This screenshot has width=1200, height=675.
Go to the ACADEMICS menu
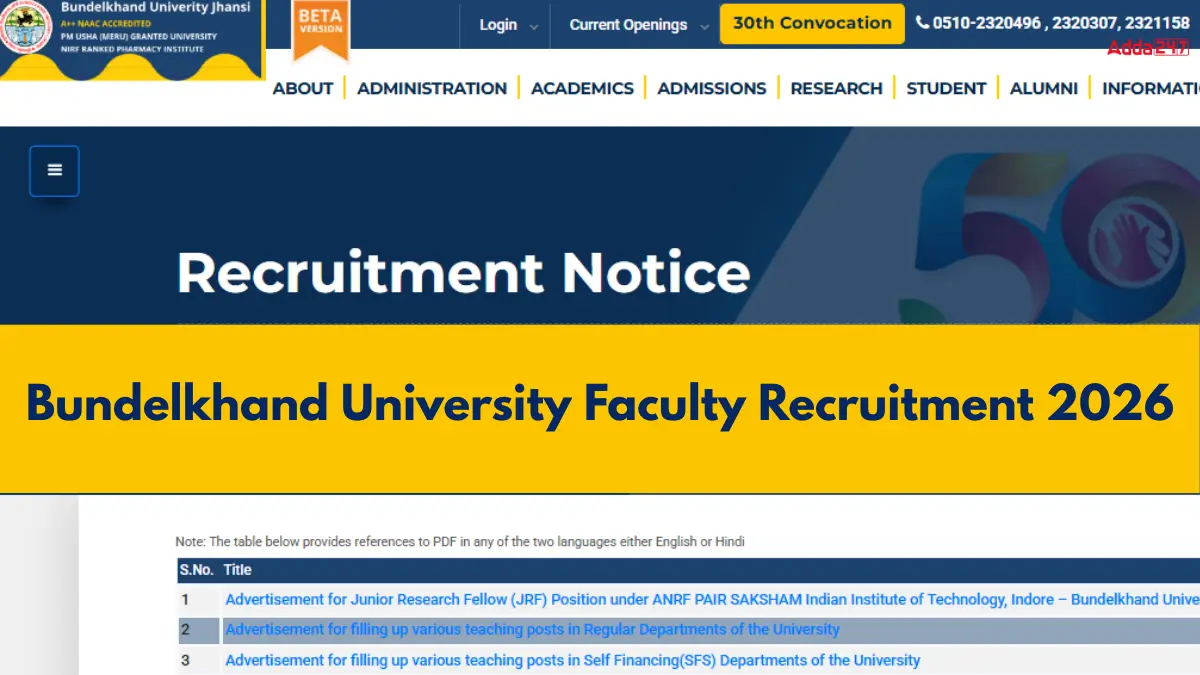click(x=582, y=88)
